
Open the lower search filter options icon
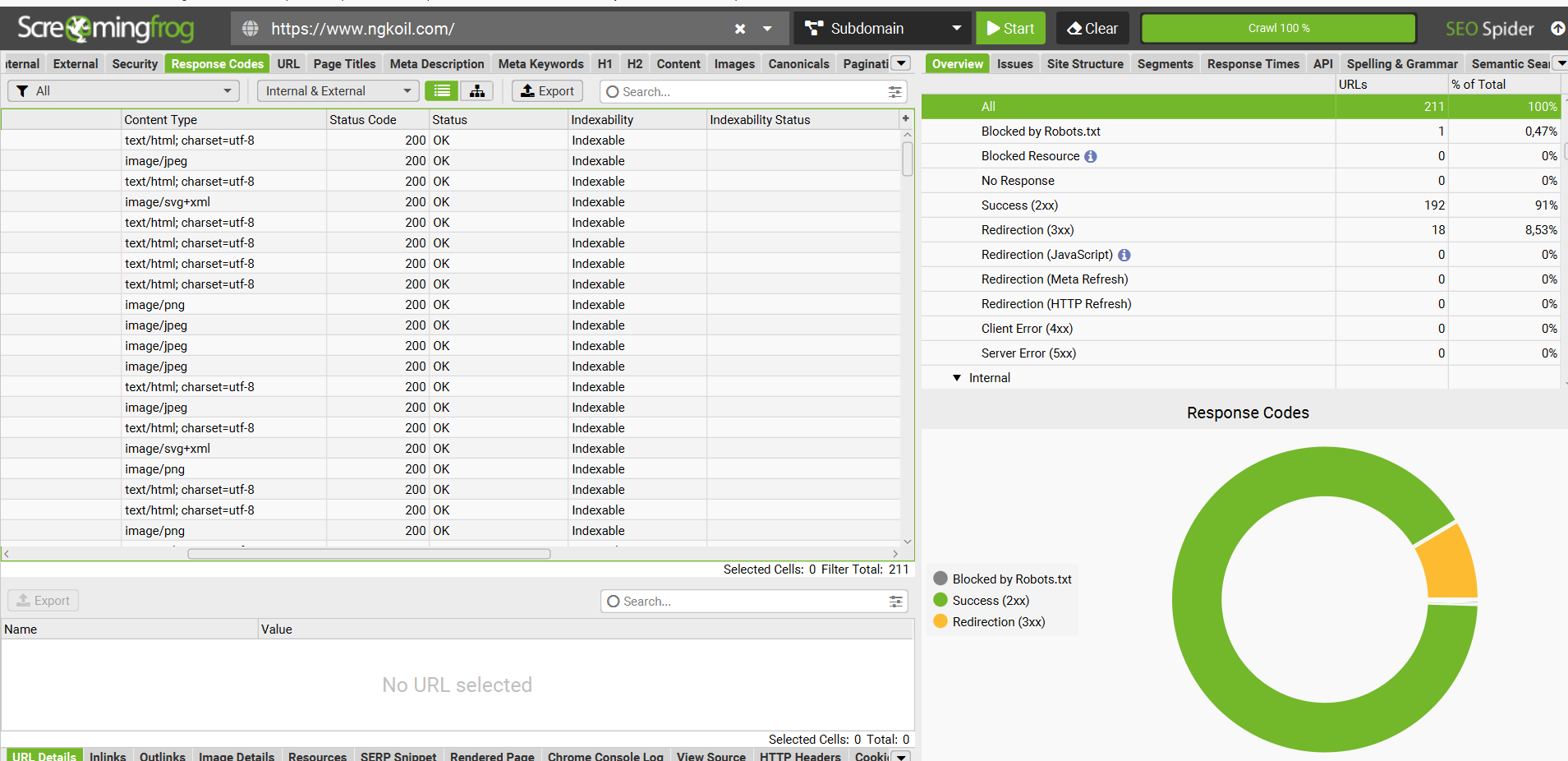(x=895, y=602)
